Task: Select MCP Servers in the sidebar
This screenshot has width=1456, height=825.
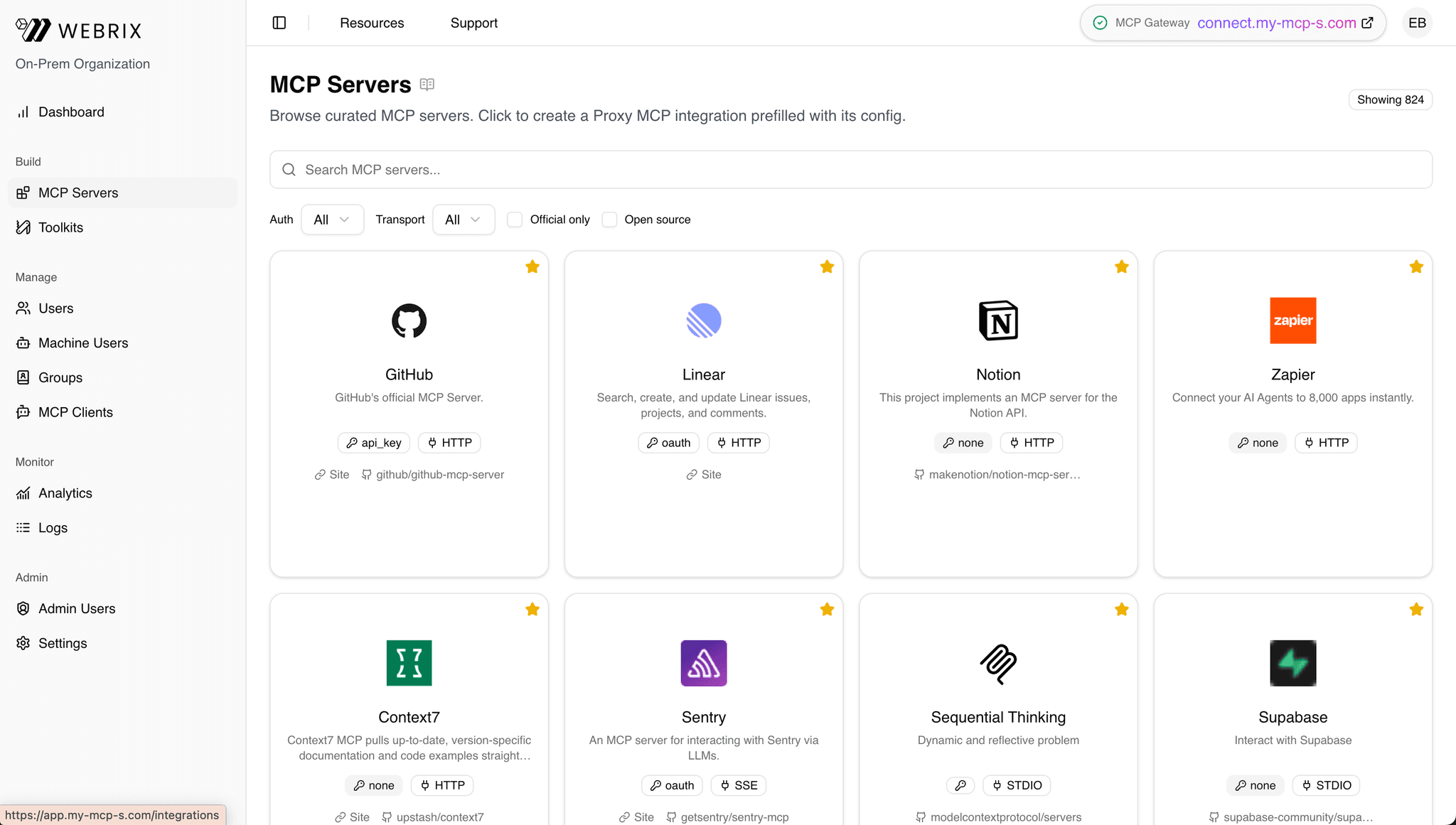Action: coord(78,193)
